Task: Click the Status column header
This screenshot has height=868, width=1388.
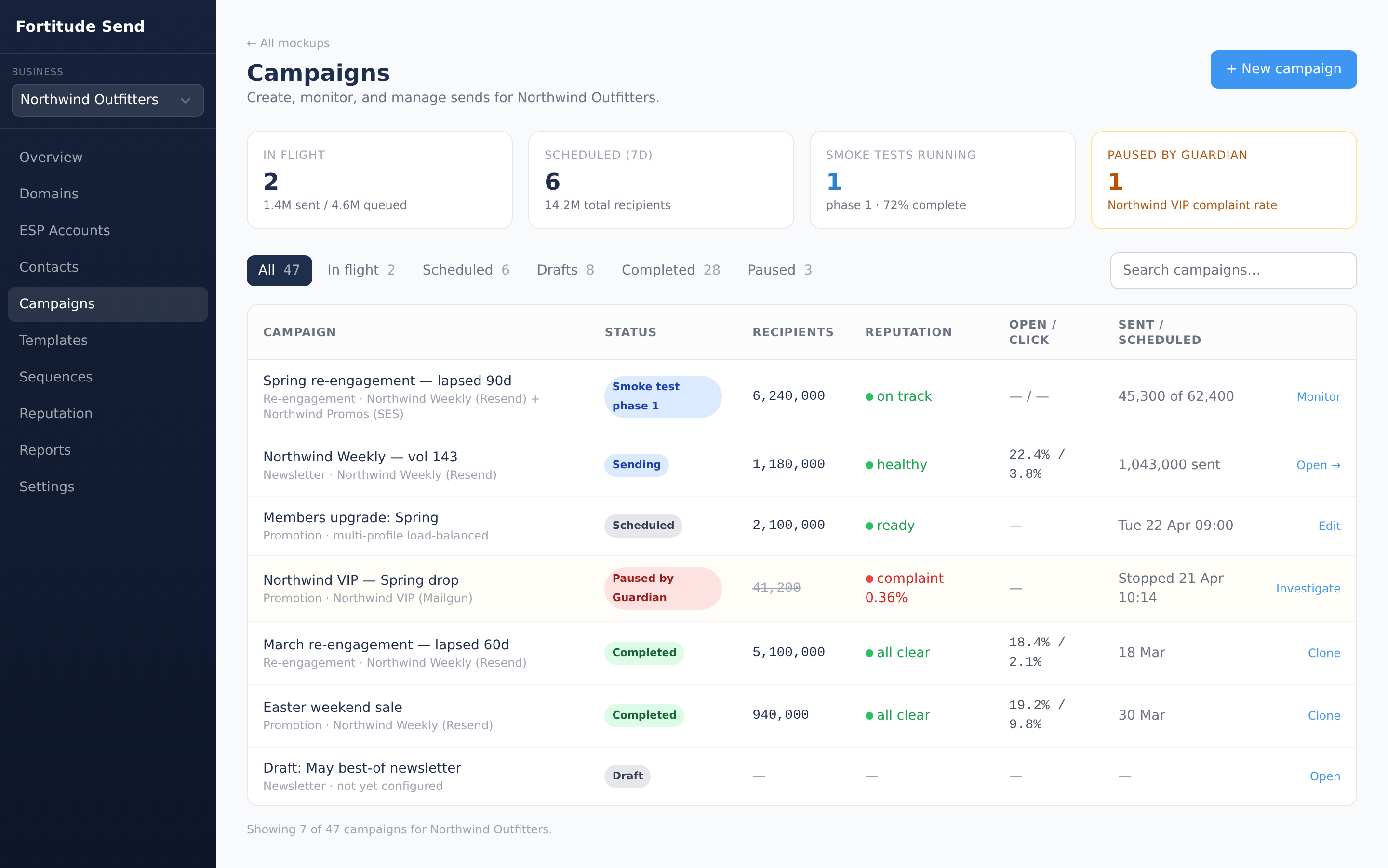Action: click(x=630, y=332)
